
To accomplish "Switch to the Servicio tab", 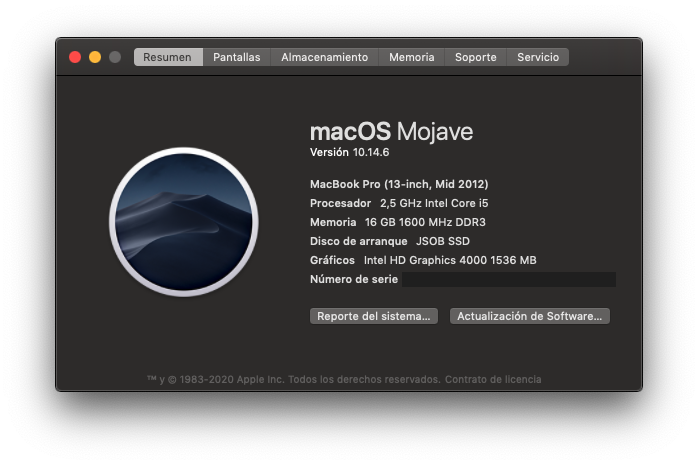I will click(538, 57).
